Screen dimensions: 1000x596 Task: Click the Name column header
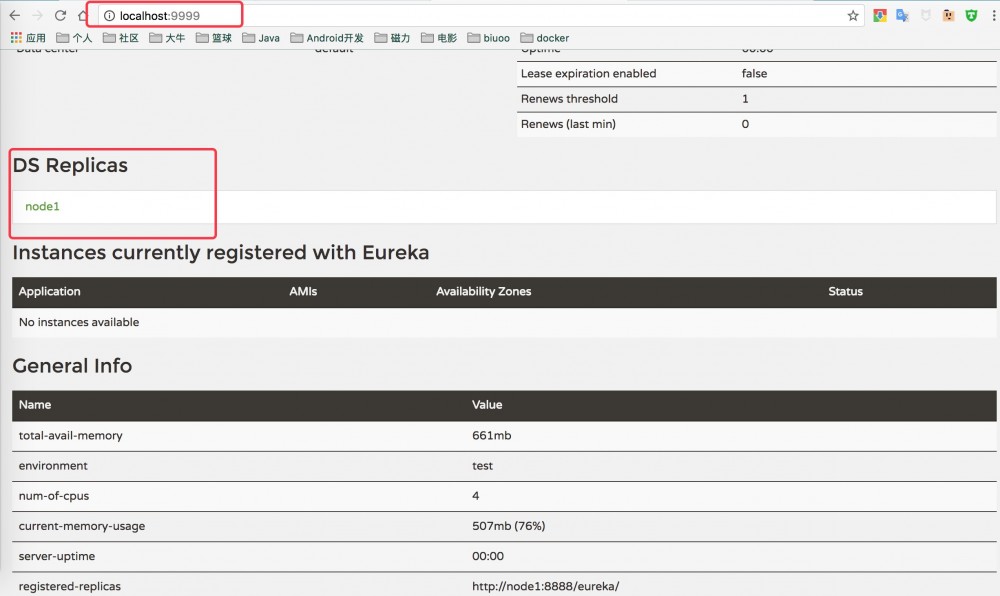click(x=35, y=405)
